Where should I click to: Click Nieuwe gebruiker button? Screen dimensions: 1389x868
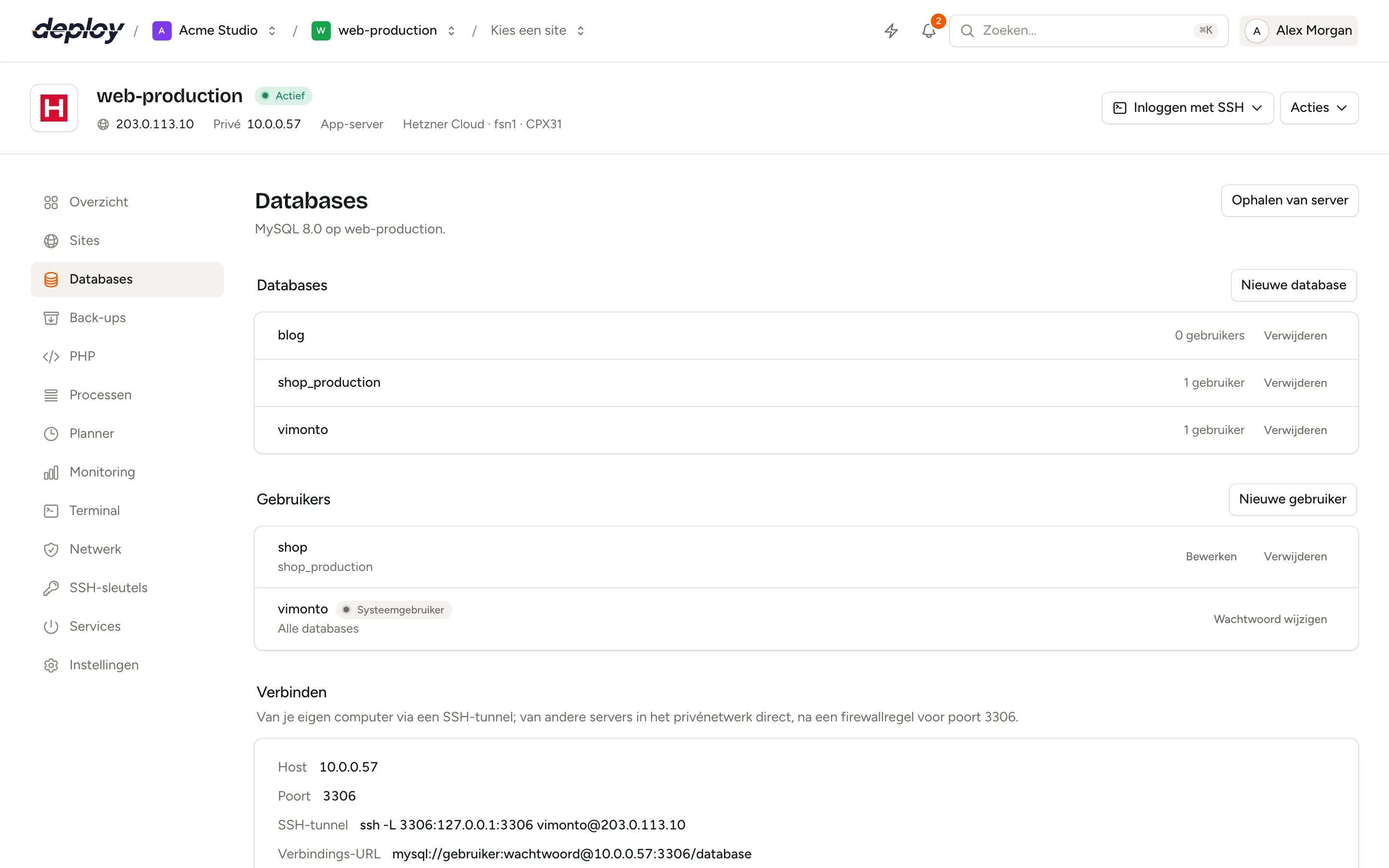(1292, 500)
